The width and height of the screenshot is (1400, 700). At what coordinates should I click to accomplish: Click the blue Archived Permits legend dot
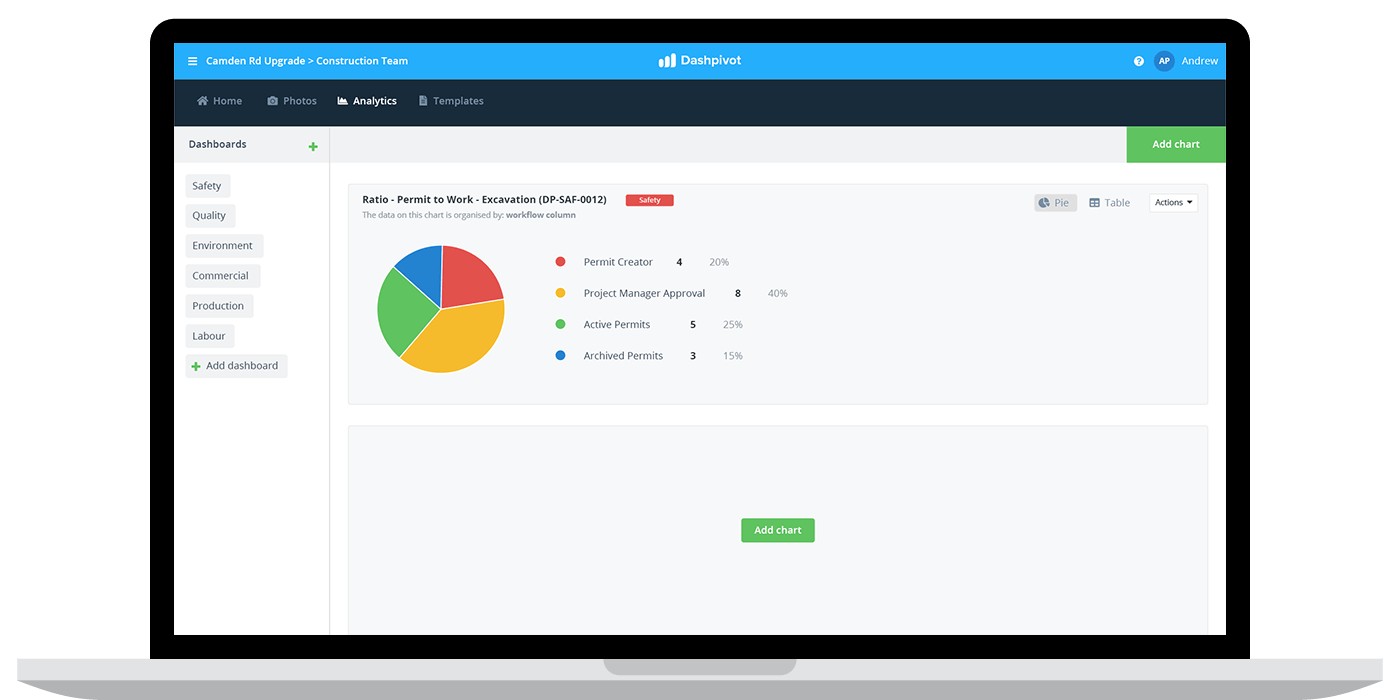(560, 355)
